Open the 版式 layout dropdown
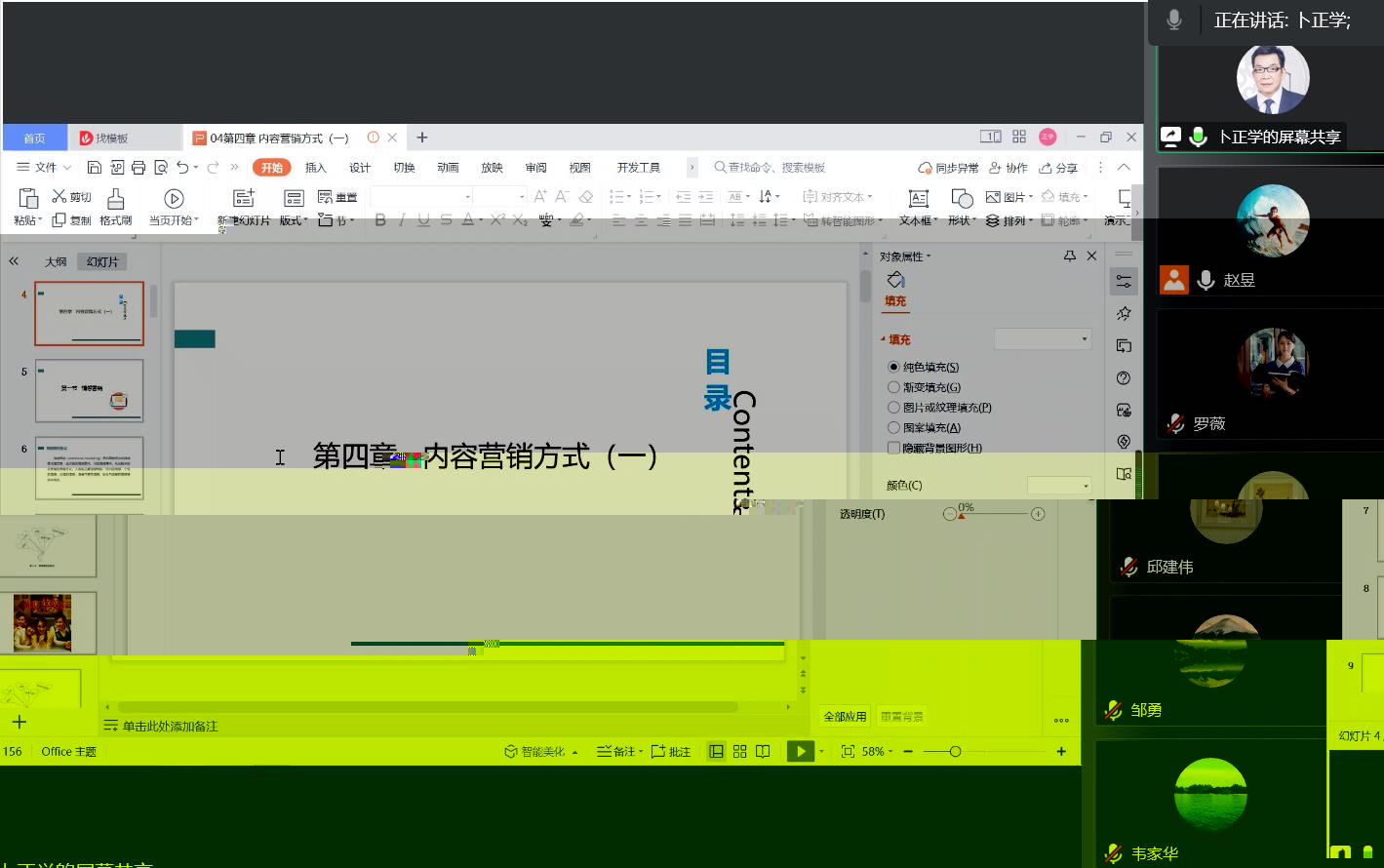Image resolution: width=1384 pixels, height=868 pixels. [x=294, y=220]
